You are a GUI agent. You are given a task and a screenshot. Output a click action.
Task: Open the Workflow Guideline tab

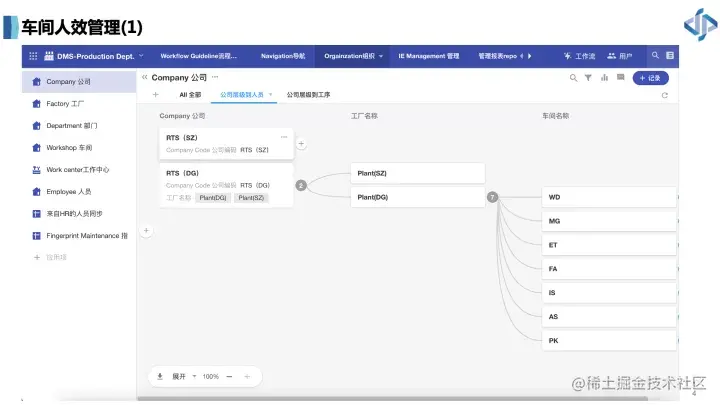pyautogui.click(x=198, y=56)
